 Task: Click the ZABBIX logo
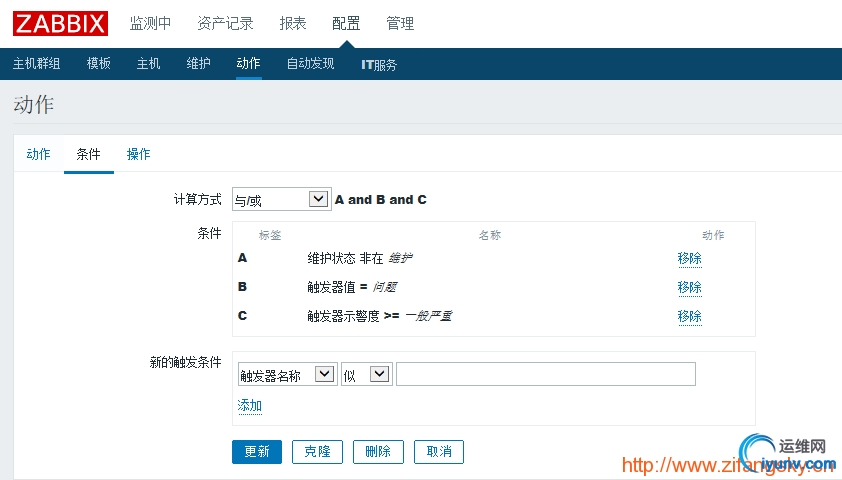60,24
